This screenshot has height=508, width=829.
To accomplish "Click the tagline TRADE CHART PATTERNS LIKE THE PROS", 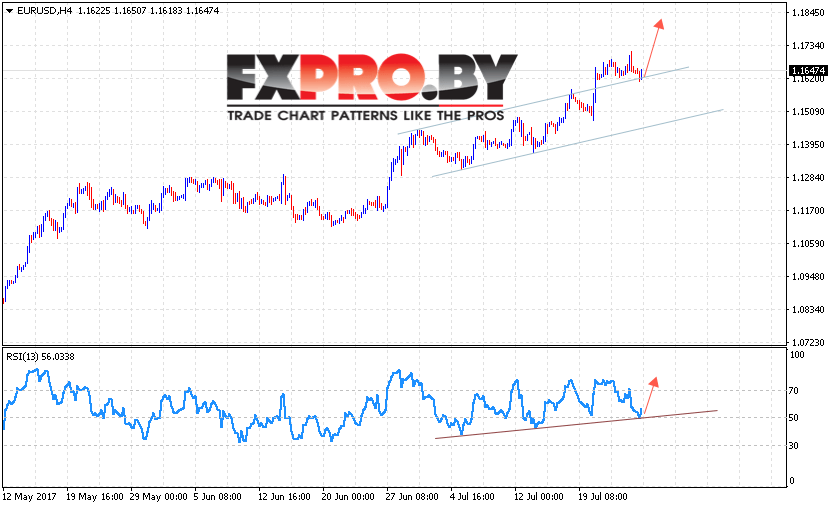I will point(365,115).
